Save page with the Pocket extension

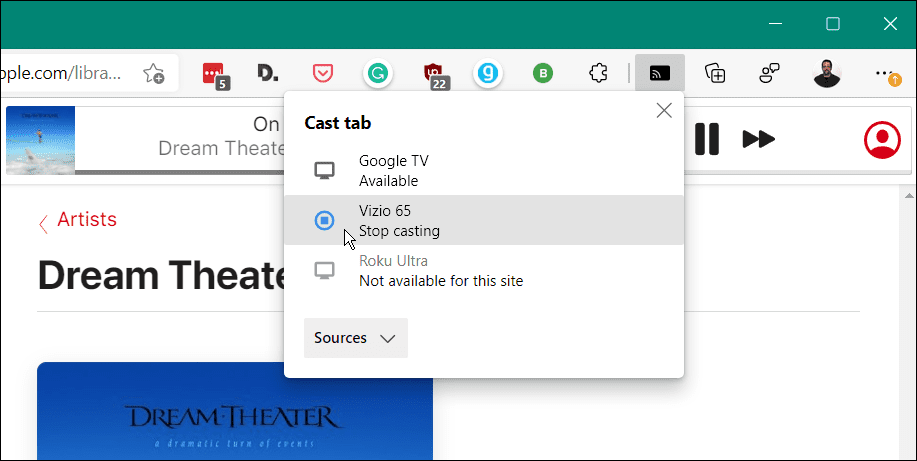click(323, 73)
